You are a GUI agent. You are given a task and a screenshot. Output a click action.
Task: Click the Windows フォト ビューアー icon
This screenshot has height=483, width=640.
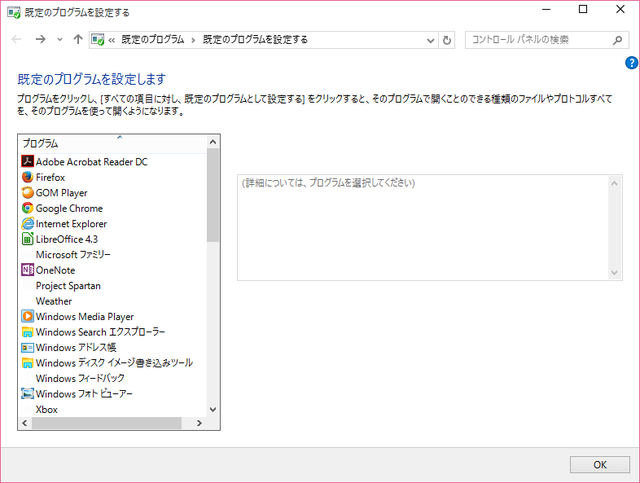[27, 394]
